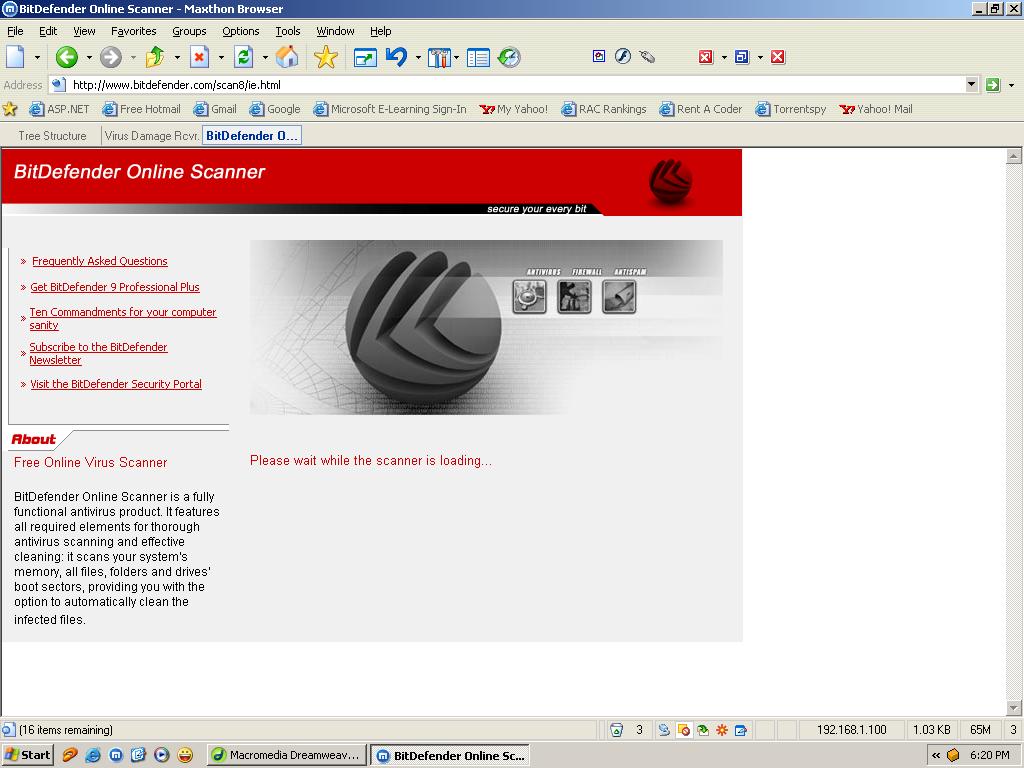Viewport: 1024px width, 768px height.
Task: Click the Windows Start button
Action: pyautogui.click(x=27, y=756)
